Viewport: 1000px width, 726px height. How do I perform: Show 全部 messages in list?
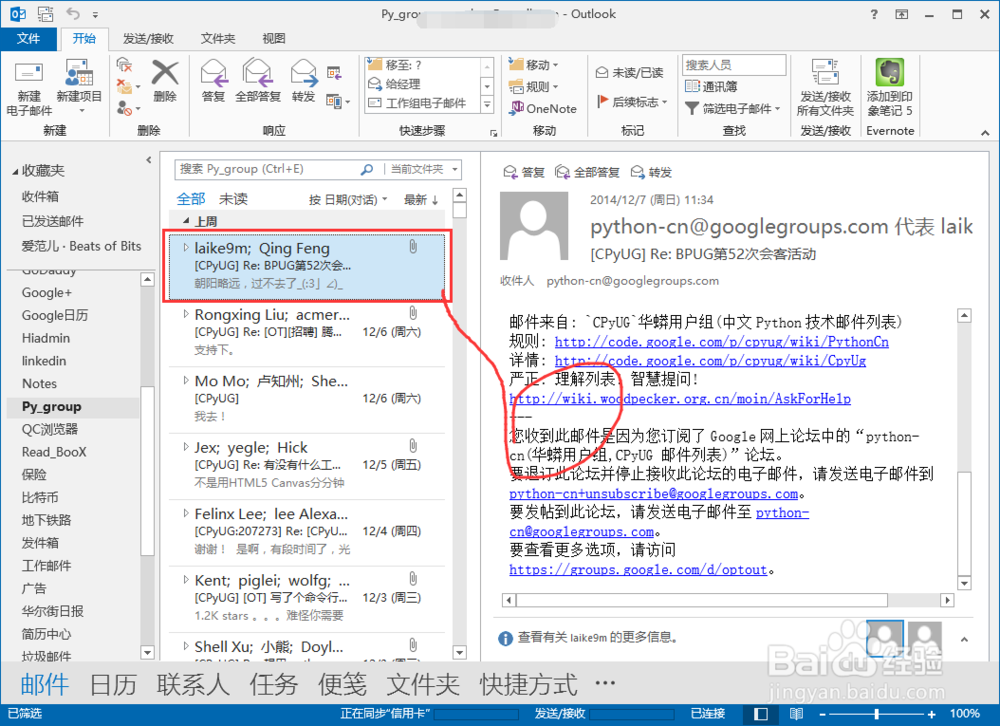(x=191, y=199)
